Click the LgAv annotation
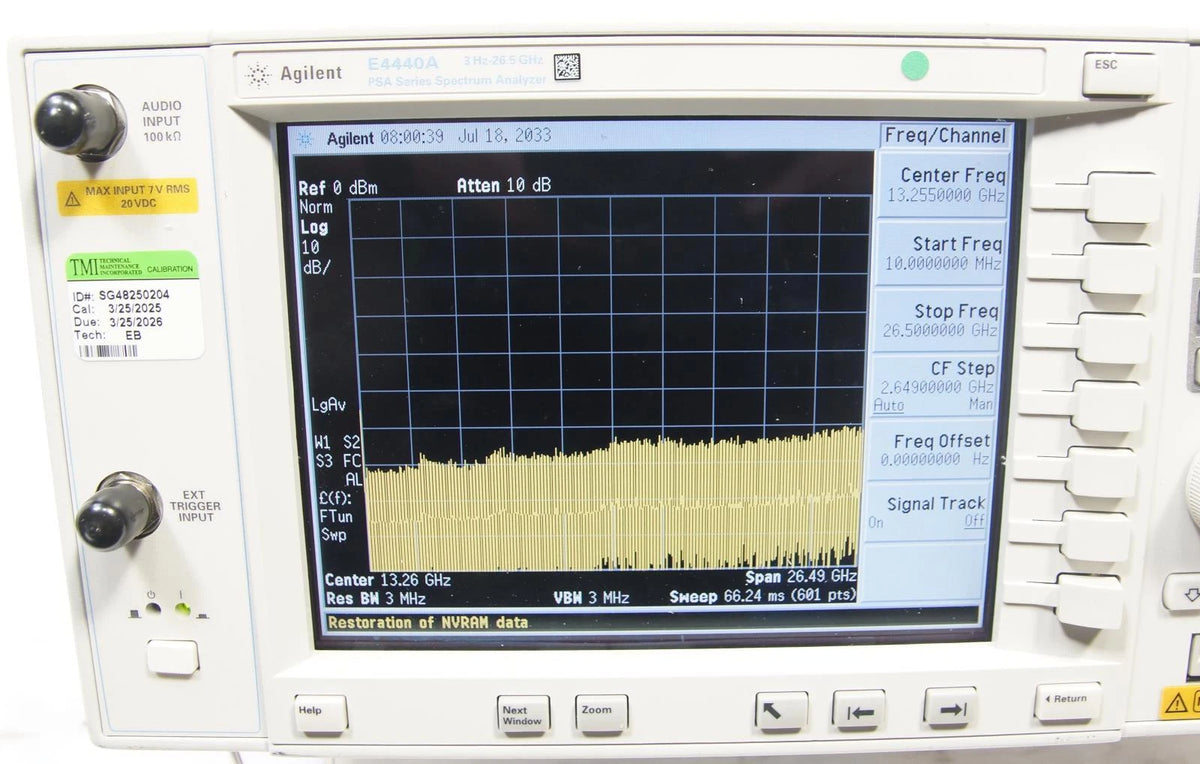Viewport: 1200px width, 764px height. pos(329,405)
